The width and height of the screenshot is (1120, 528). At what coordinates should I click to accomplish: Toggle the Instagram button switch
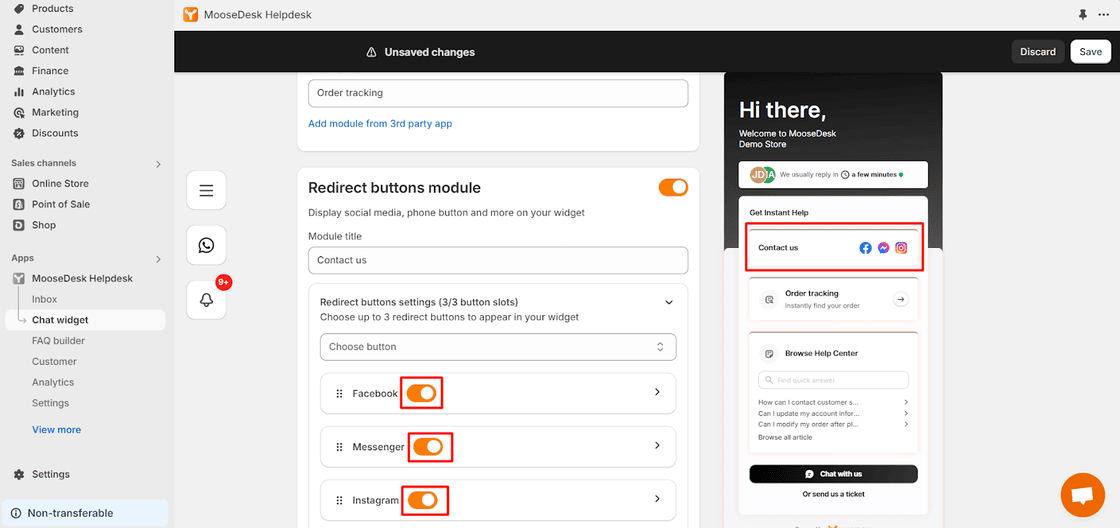423,500
